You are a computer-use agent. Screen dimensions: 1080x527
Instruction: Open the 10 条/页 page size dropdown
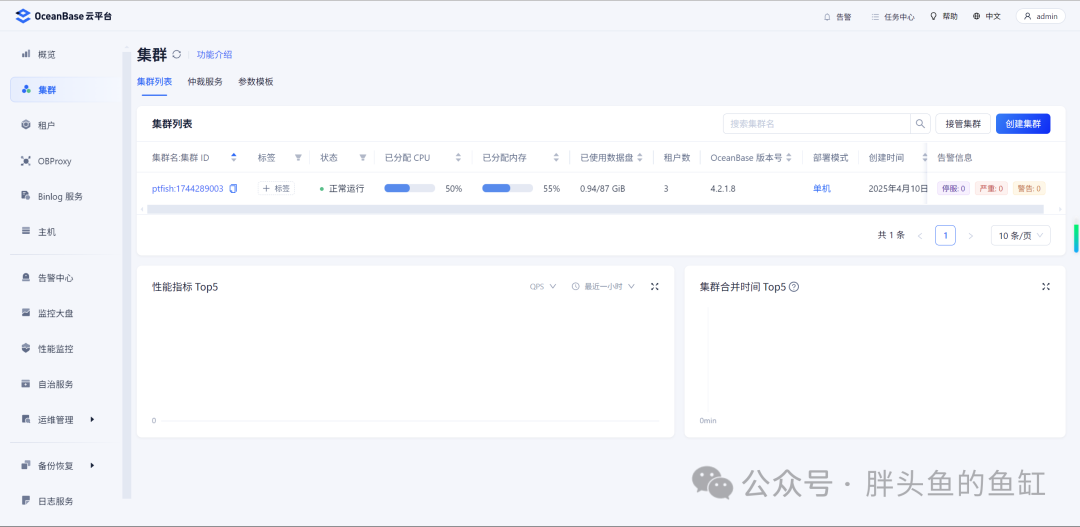1021,236
